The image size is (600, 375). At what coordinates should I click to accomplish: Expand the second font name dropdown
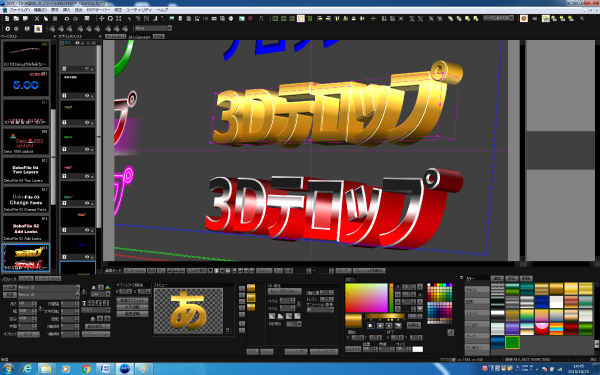(77, 295)
